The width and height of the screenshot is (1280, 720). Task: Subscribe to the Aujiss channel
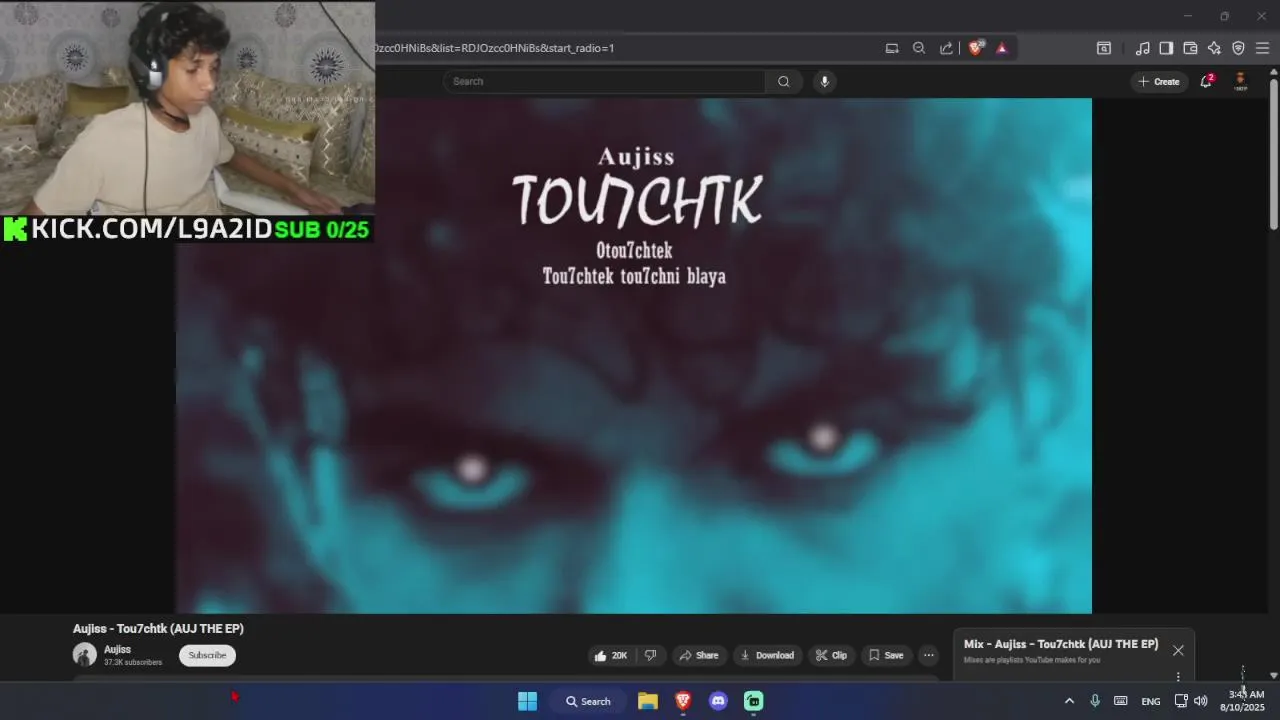pyautogui.click(x=207, y=655)
